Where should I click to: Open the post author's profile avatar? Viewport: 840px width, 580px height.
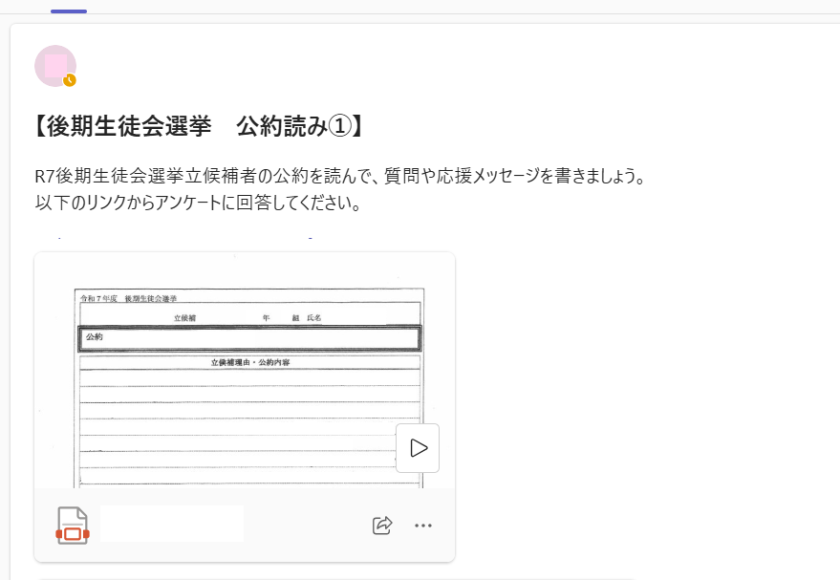pos(54,65)
